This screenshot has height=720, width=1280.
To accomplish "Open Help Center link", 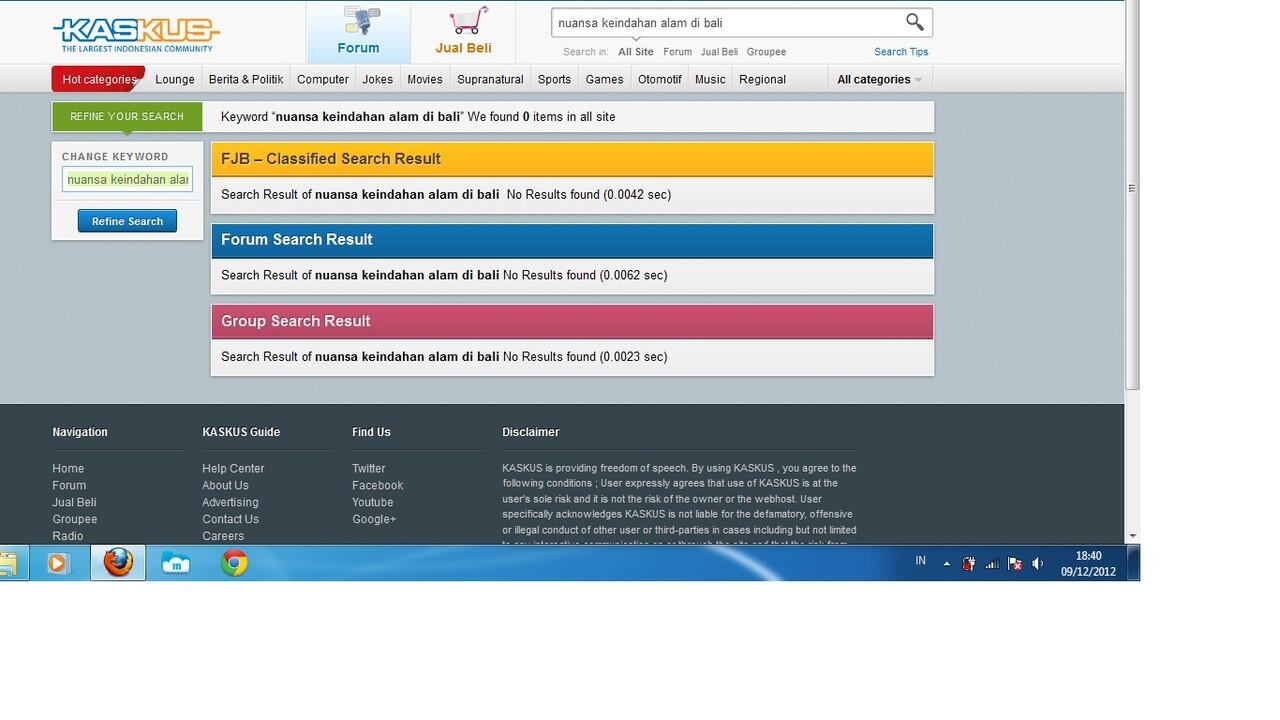I will coord(233,469).
